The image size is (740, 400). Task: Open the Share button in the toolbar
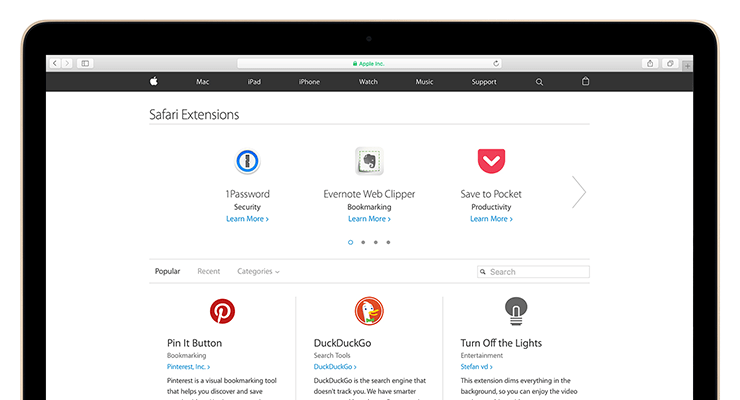tap(650, 63)
